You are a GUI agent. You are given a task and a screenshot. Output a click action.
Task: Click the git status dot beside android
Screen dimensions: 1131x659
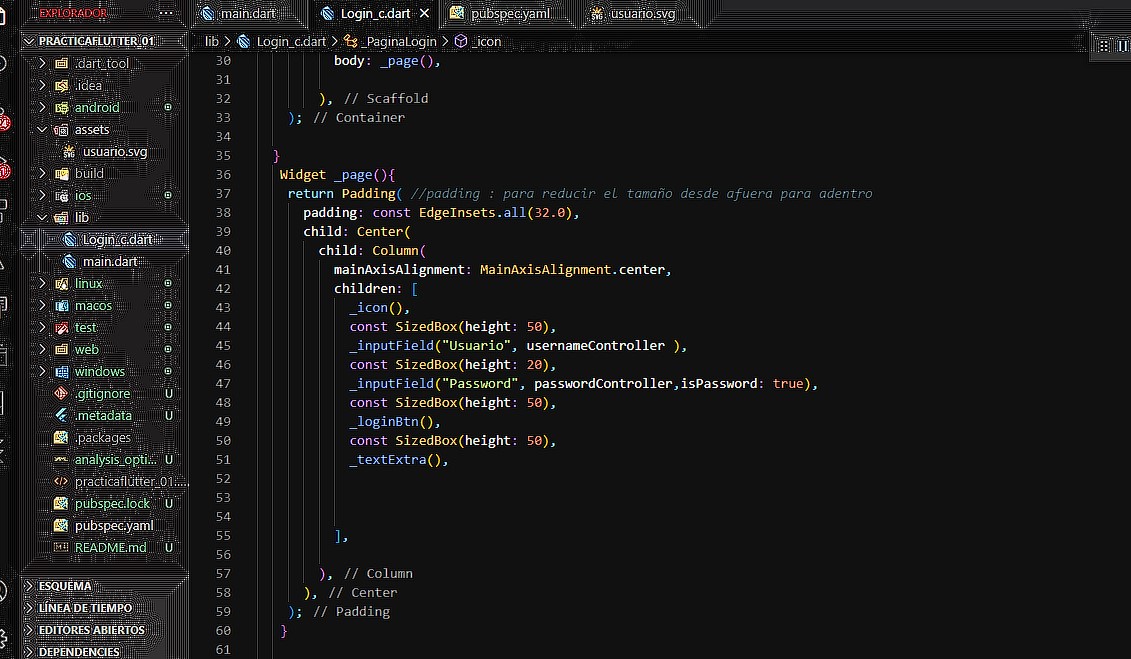[168, 107]
